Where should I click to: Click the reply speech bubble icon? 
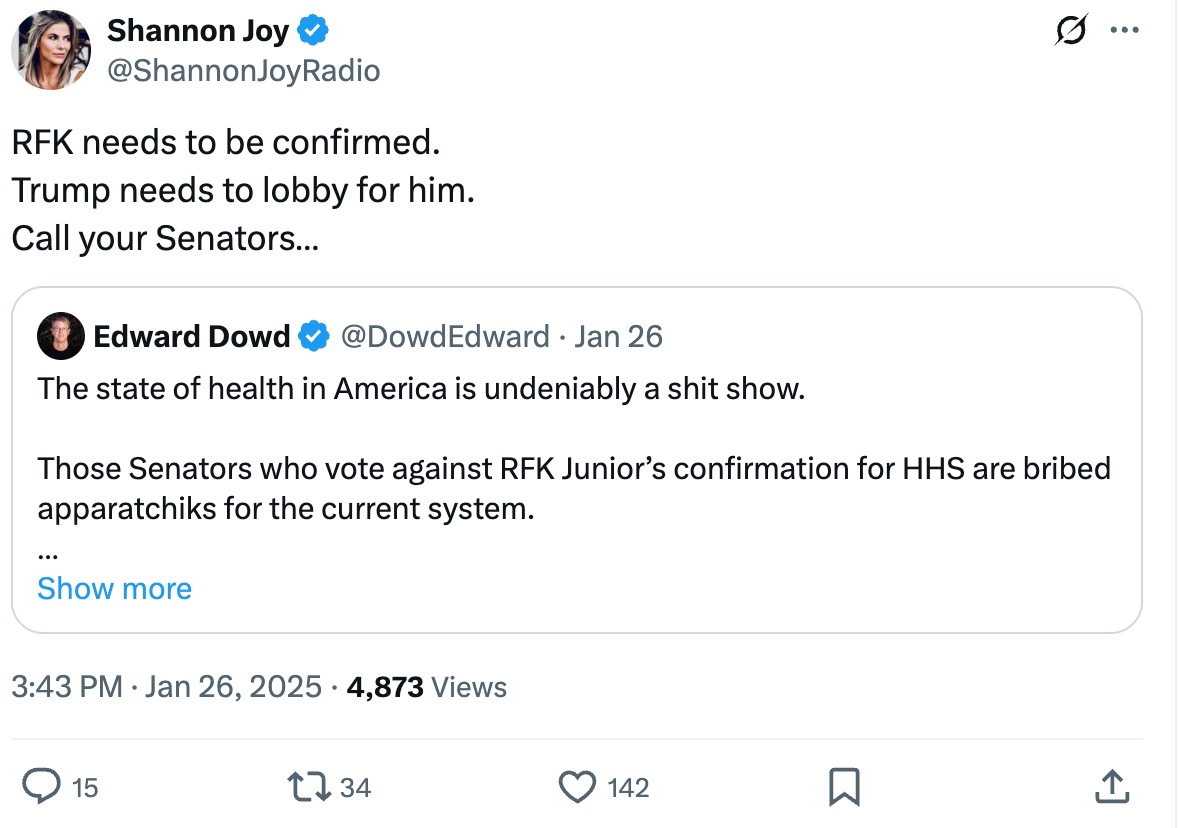[41, 788]
